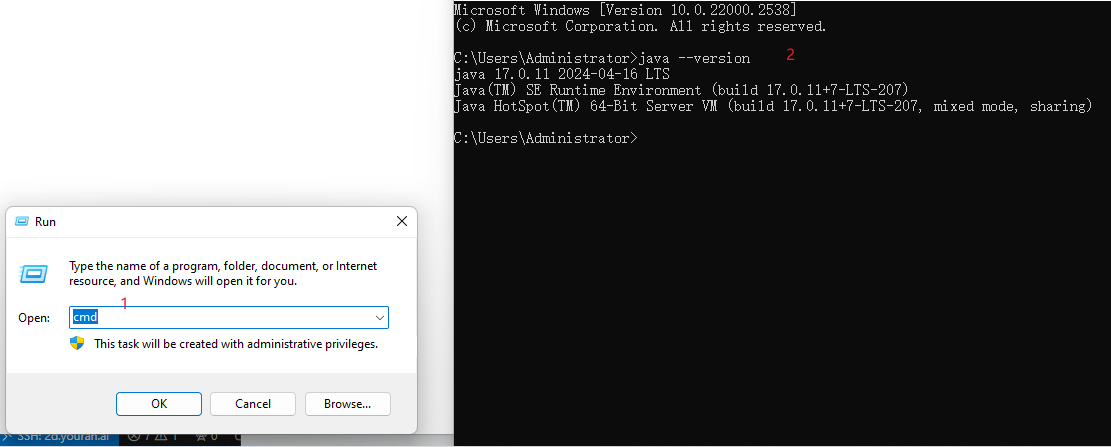Open forwarded ports indicator showing 0
Image resolution: width=1111 pixels, height=447 pixels.
coord(206,438)
